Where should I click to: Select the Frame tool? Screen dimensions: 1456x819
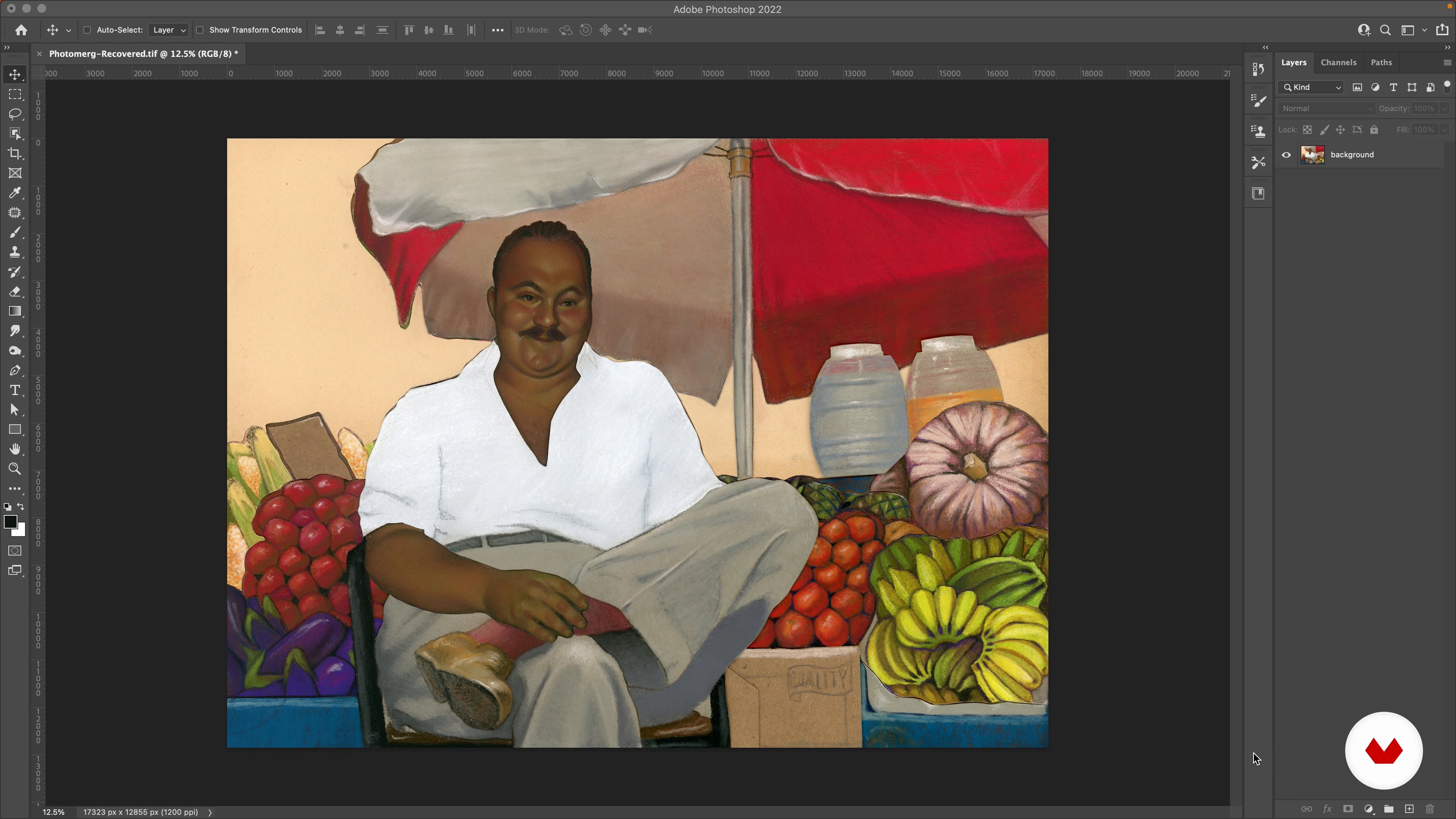click(15, 174)
